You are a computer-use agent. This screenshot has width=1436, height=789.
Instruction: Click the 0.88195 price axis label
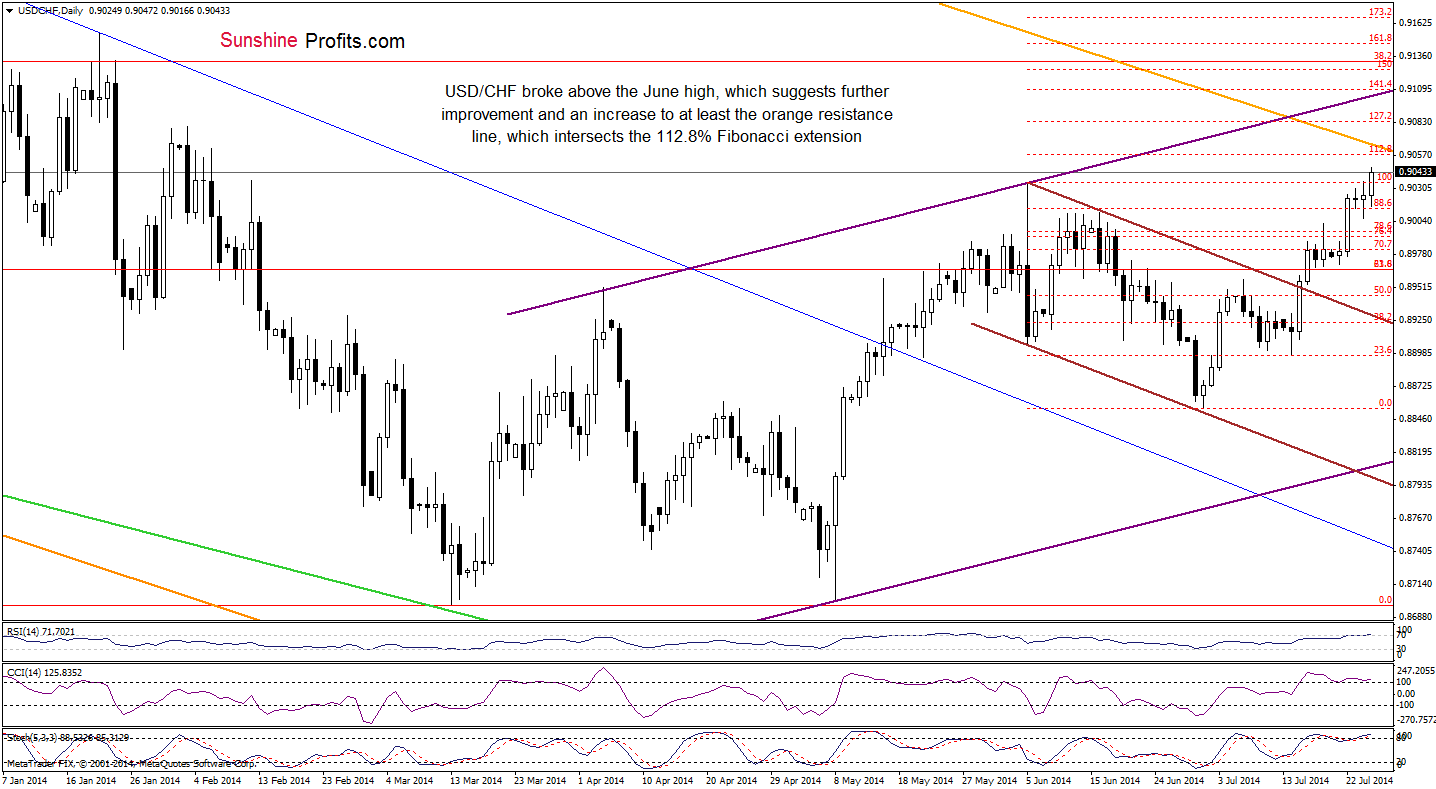tap(1416, 451)
